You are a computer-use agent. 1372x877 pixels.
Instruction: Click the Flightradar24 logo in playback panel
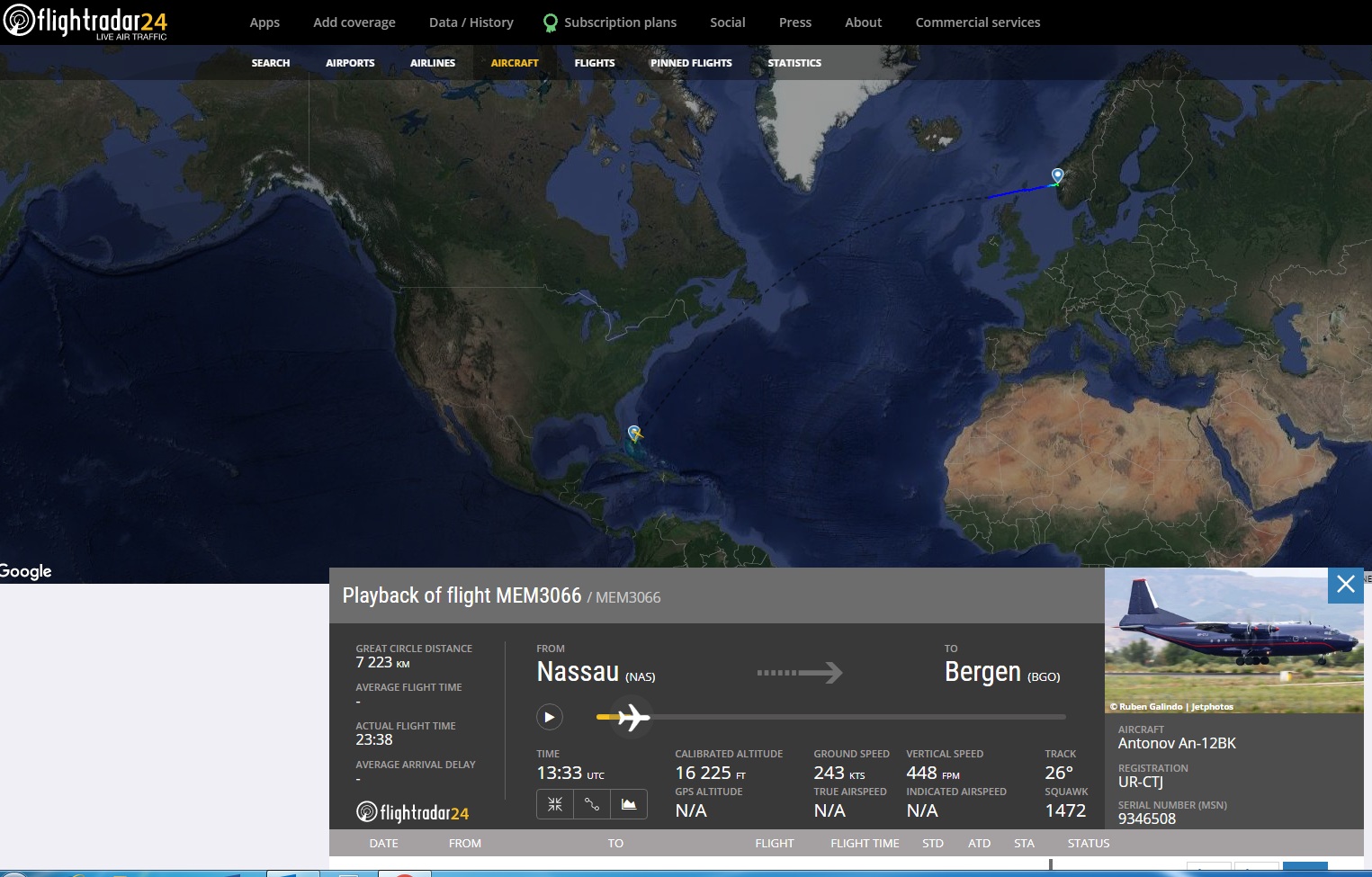pyautogui.click(x=413, y=813)
